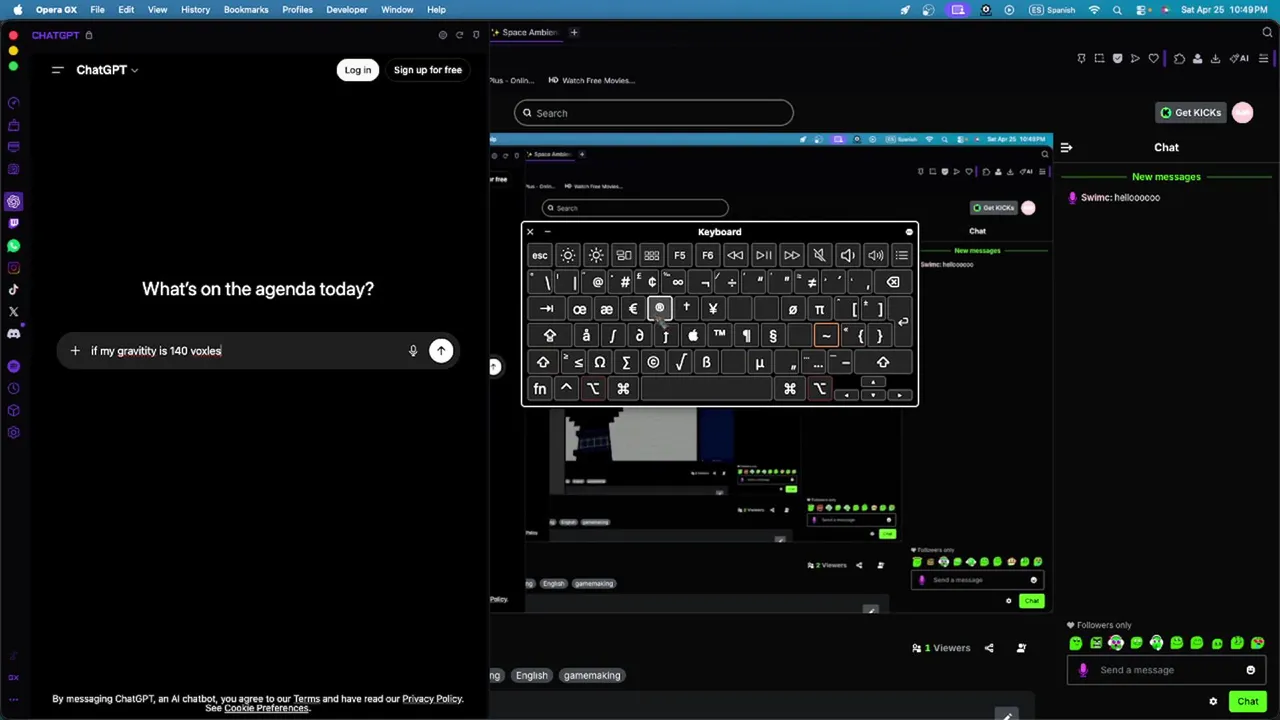Open the English stream tag
The height and width of the screenshot is (720, 1280).
pyautogui.click(x=531, y=675)
